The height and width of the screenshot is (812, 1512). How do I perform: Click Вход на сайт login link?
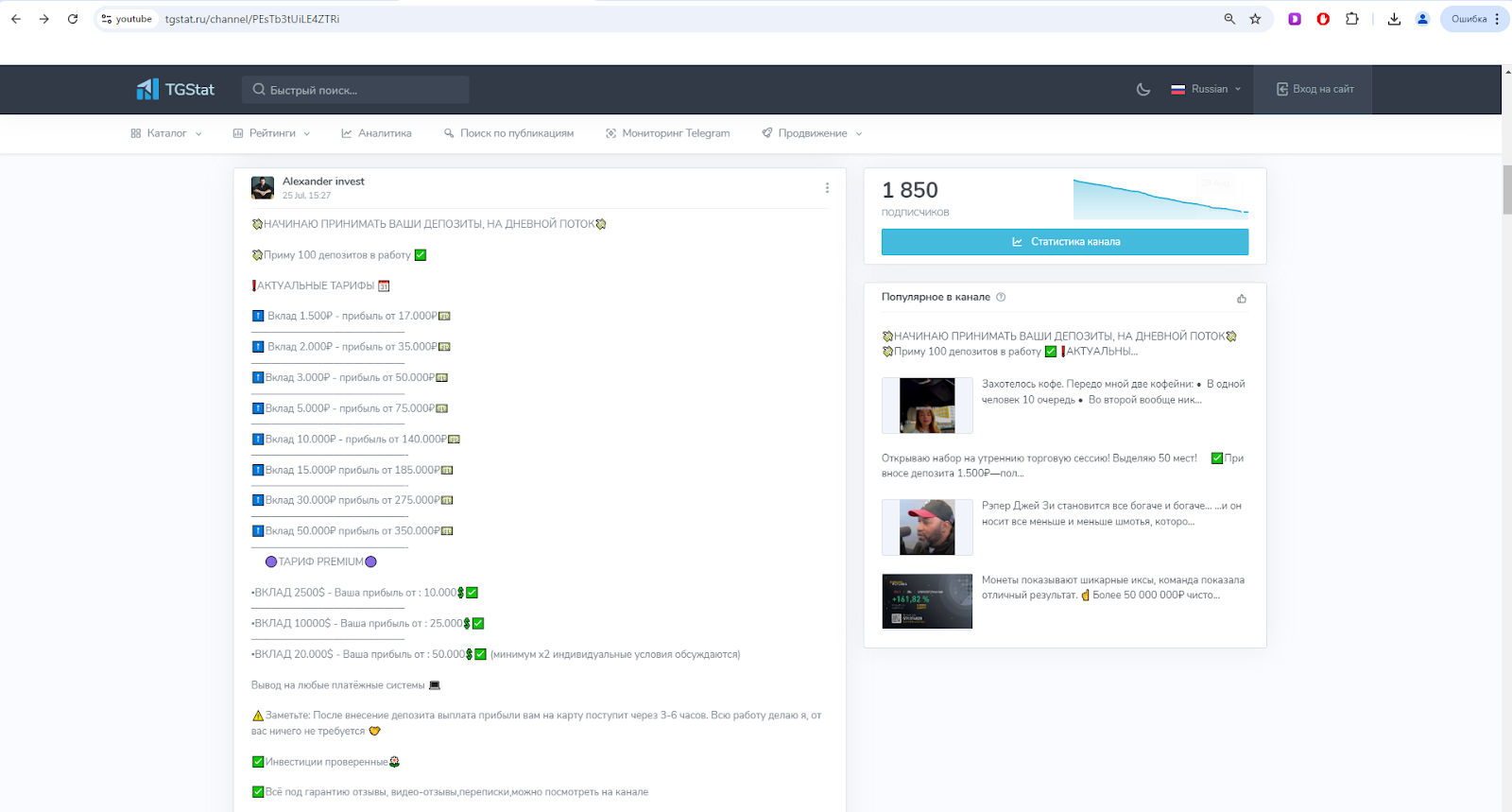[1314, 89]
